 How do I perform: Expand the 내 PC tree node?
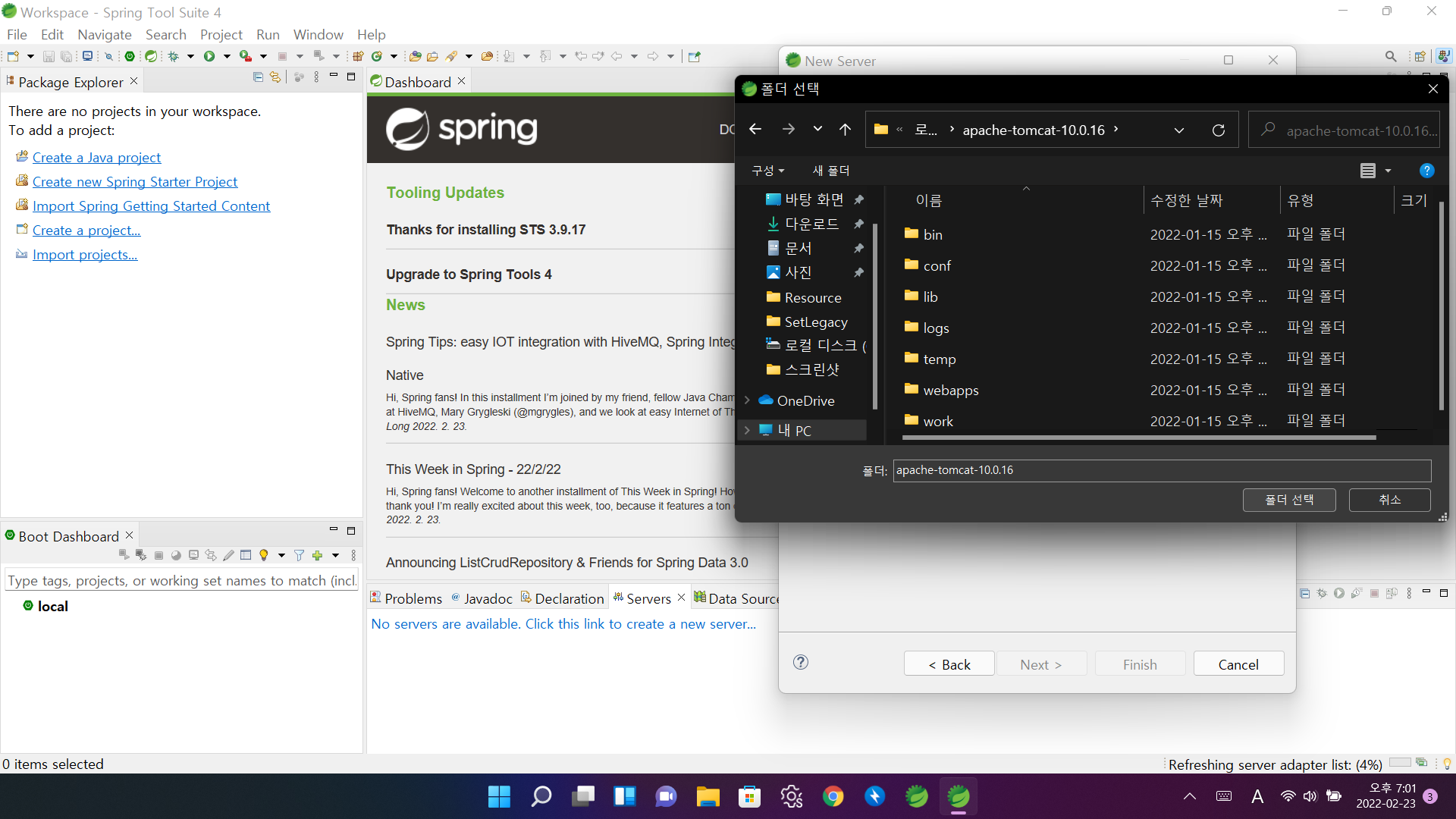[747, 430]
